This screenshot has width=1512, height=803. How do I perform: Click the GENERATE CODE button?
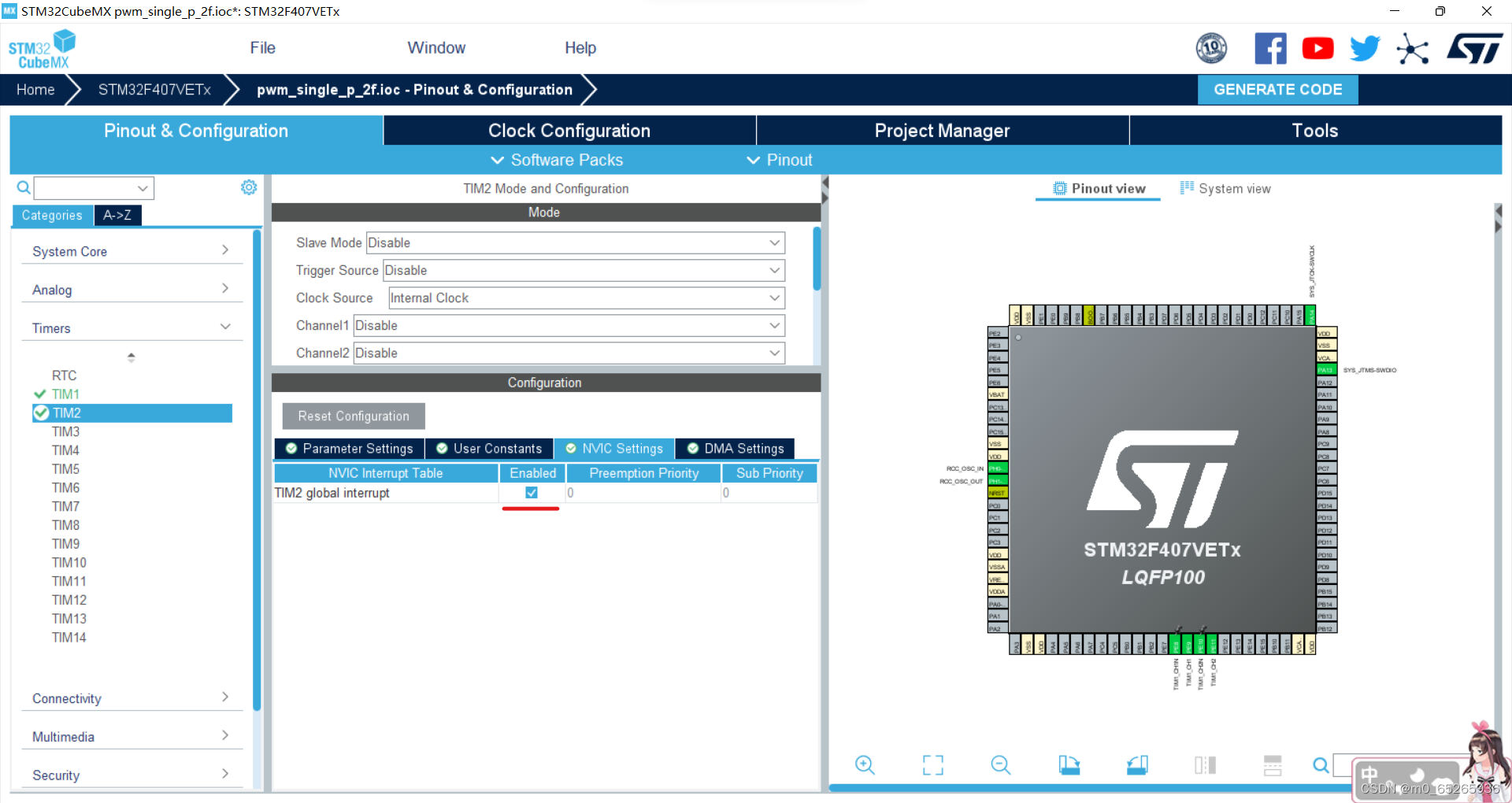(x=1277, y=90)
